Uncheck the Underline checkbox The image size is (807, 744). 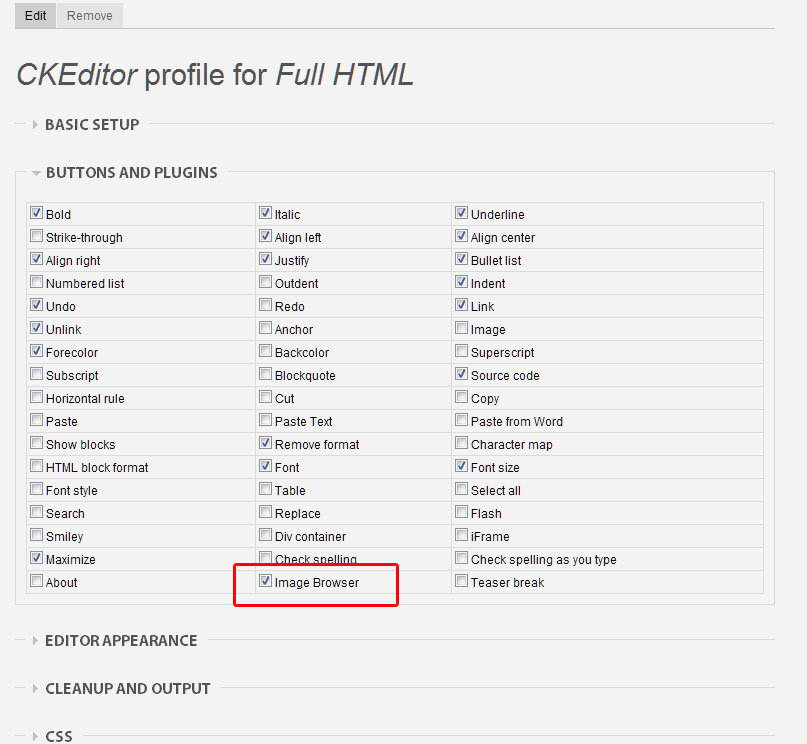click(x=462, y=212)
